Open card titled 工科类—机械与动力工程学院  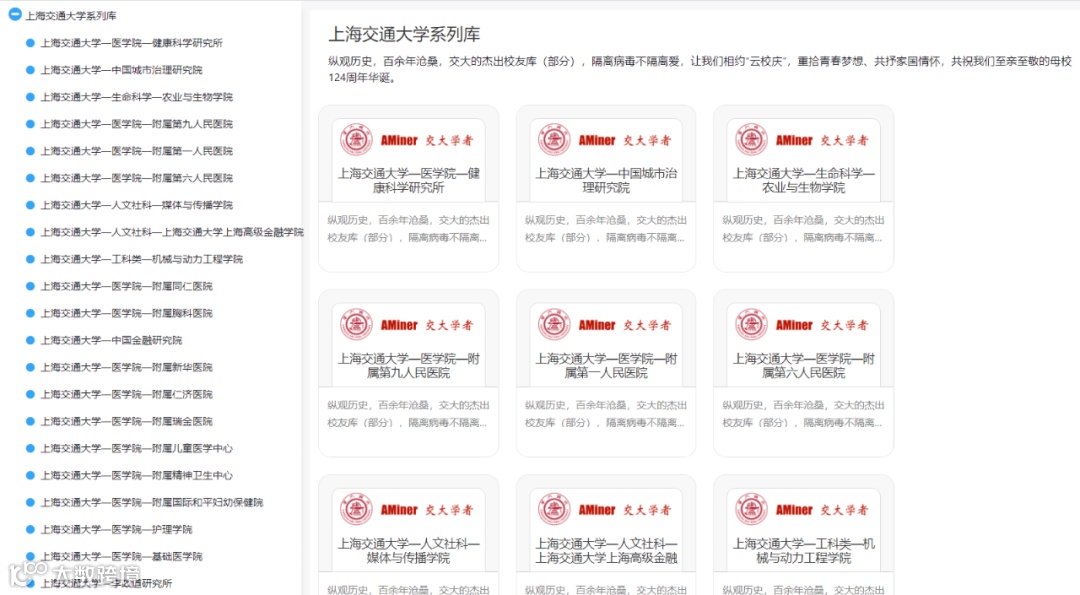(x=803, y=551)
